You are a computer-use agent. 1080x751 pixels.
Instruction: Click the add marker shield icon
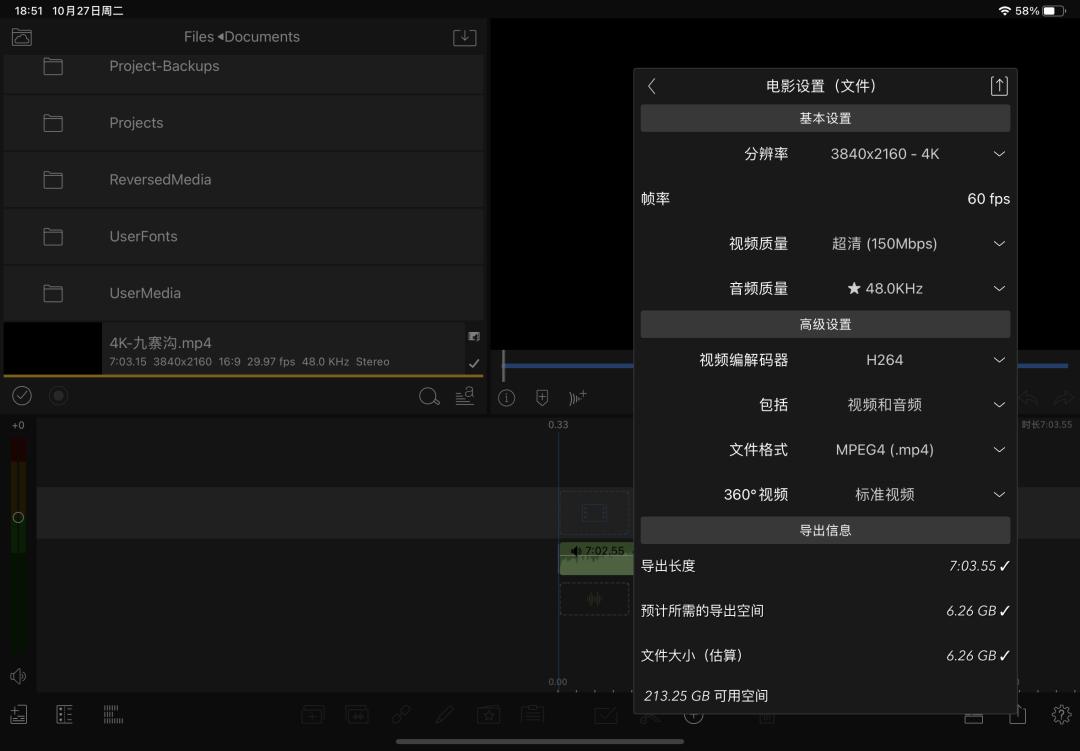(x=542, y=397)
